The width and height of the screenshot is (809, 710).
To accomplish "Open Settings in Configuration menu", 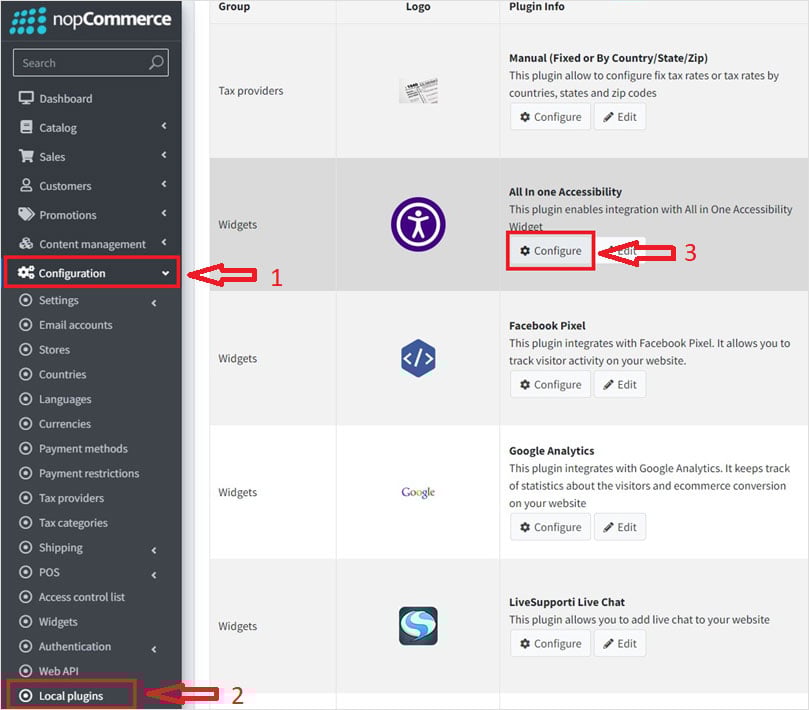I will pyautogui.click(x=59, y=300).
